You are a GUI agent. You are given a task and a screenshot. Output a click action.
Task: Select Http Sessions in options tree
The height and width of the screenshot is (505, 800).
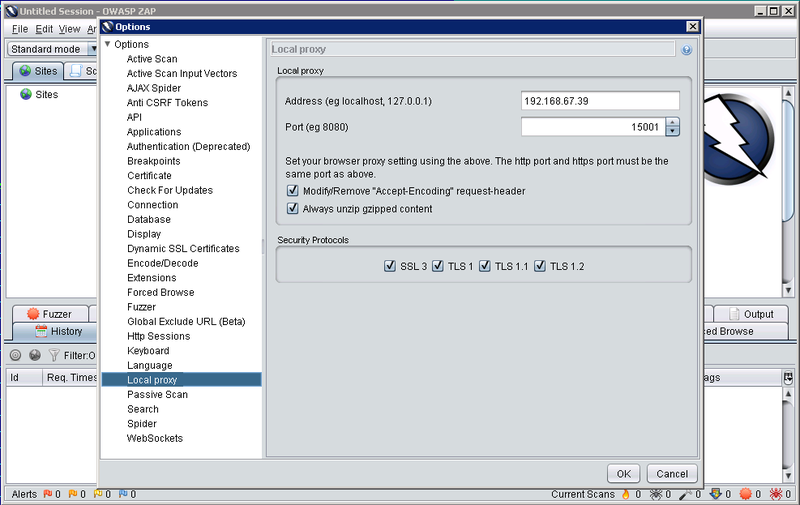(159, 336)
